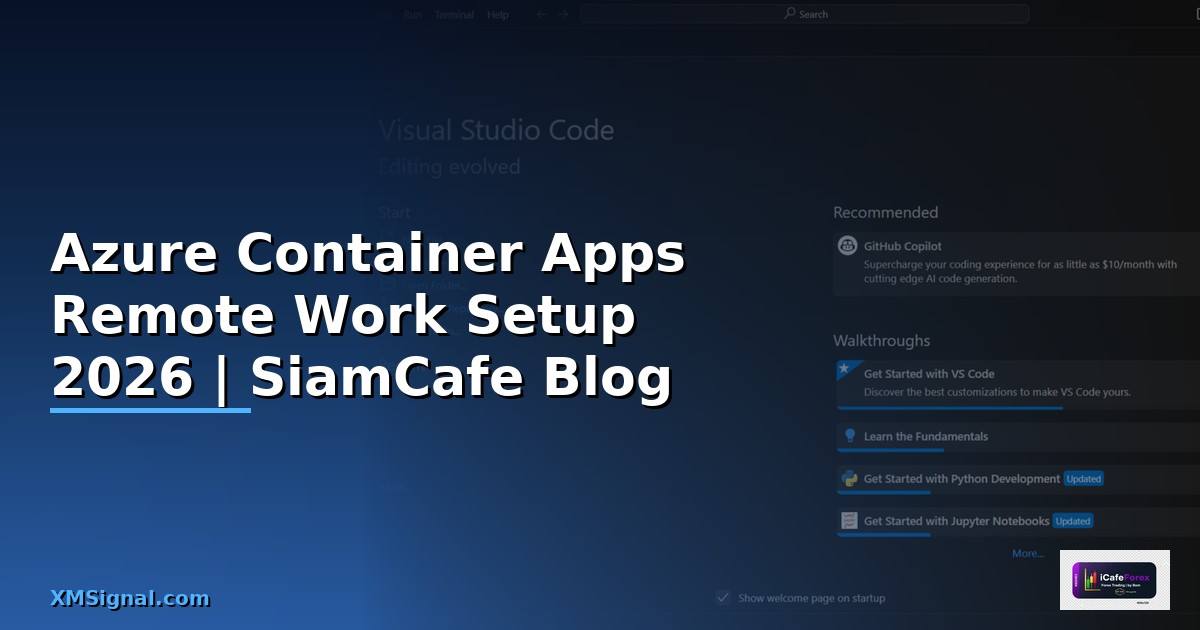Open Get Started with Python Development walkthrough
1200x630 pixels.
pos(1018,480)
